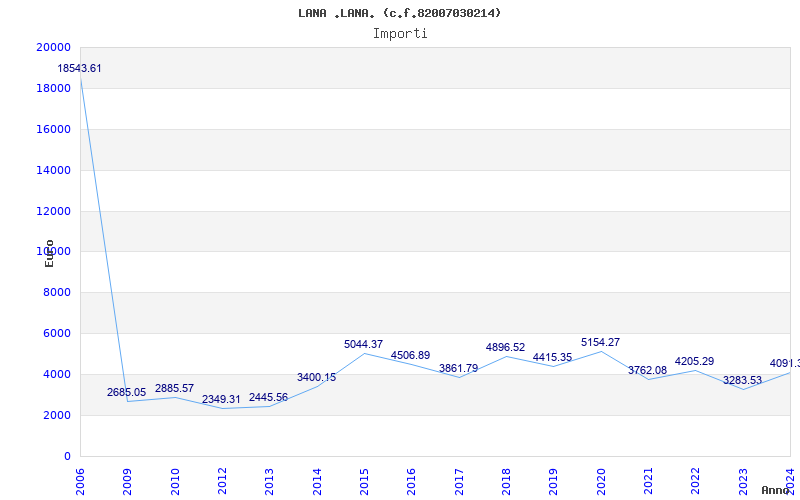Click the 3861.79 data label
This screenshot has height=500, width=800.
[x=458, y=368]
